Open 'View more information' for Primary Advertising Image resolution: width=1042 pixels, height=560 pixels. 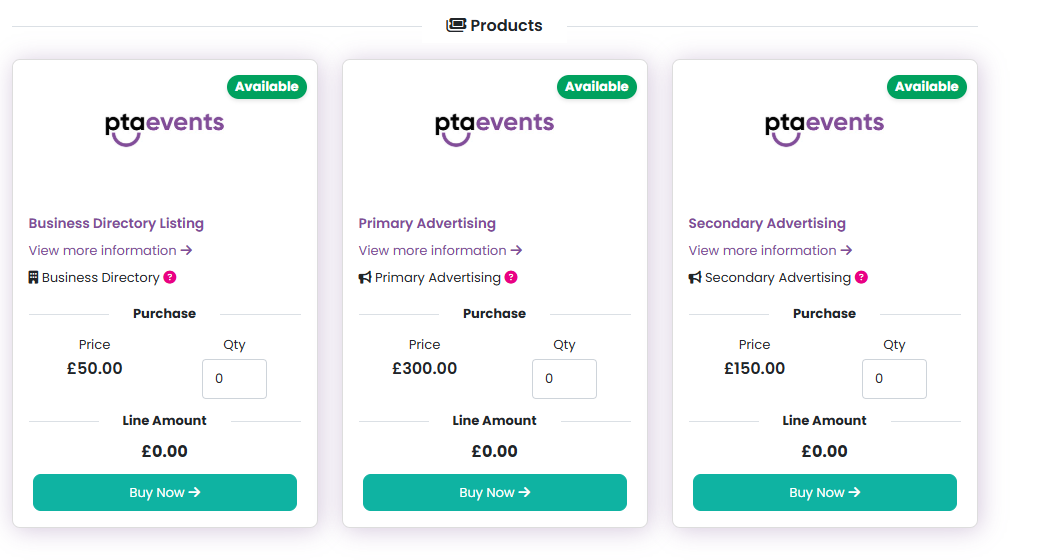[440, 250]
